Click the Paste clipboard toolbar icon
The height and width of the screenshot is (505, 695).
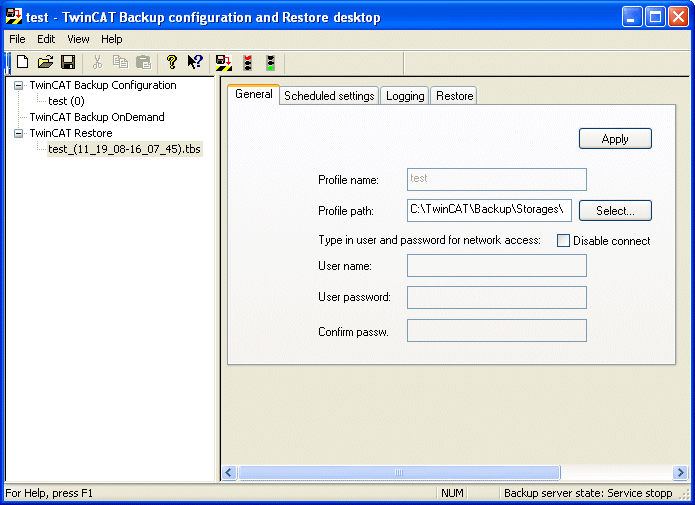[143, 62]
